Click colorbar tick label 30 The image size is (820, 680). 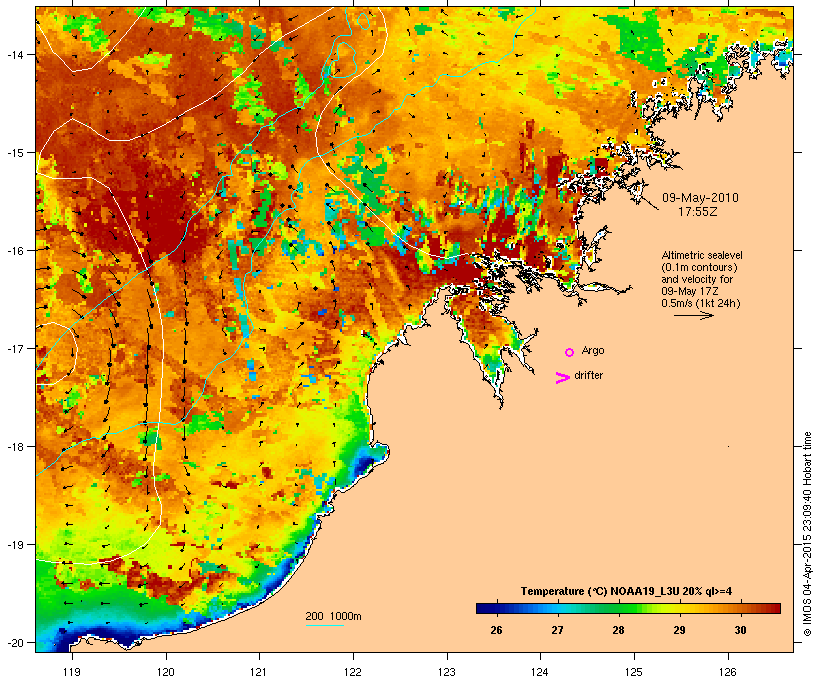pos(740,630)
